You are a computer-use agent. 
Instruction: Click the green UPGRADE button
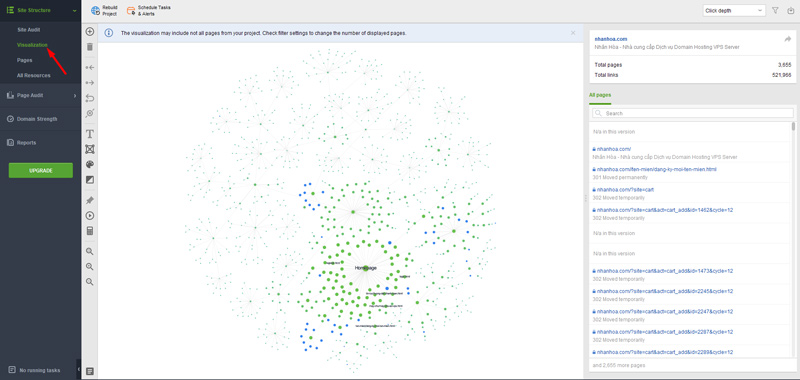[x=41, y=170]
